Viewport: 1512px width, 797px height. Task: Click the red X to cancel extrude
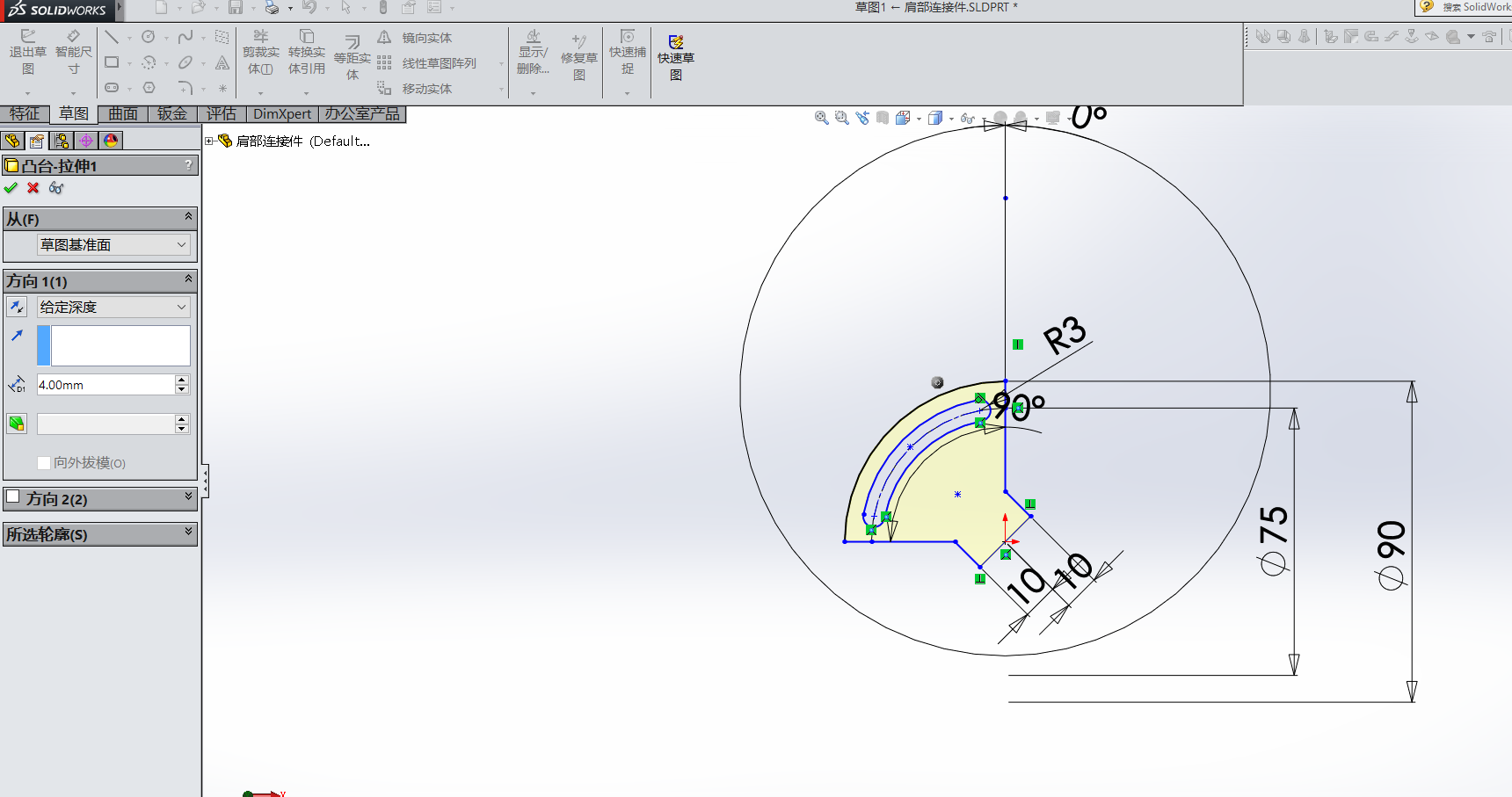33,187
